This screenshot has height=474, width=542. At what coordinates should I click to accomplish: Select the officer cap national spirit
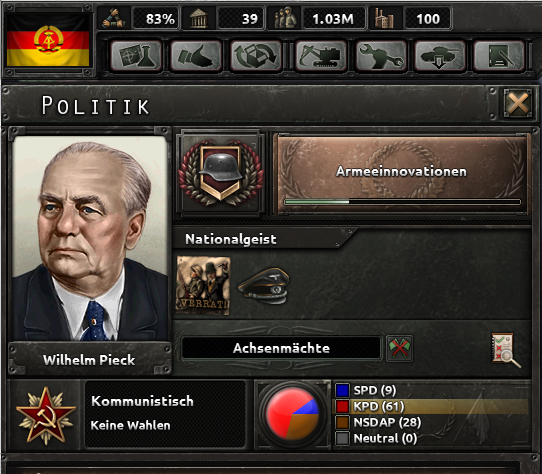263,286
